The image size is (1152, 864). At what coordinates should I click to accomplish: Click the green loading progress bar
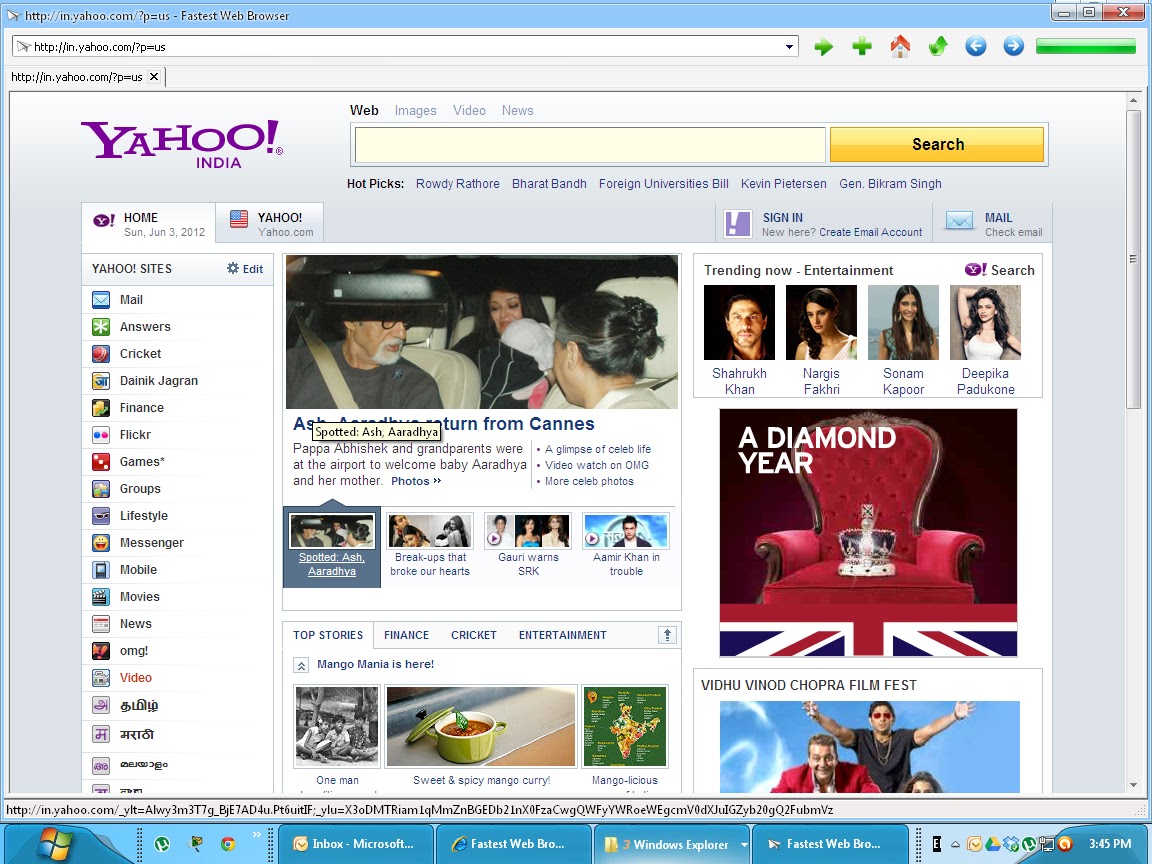pyautogui.click(x=1086, y=47)
